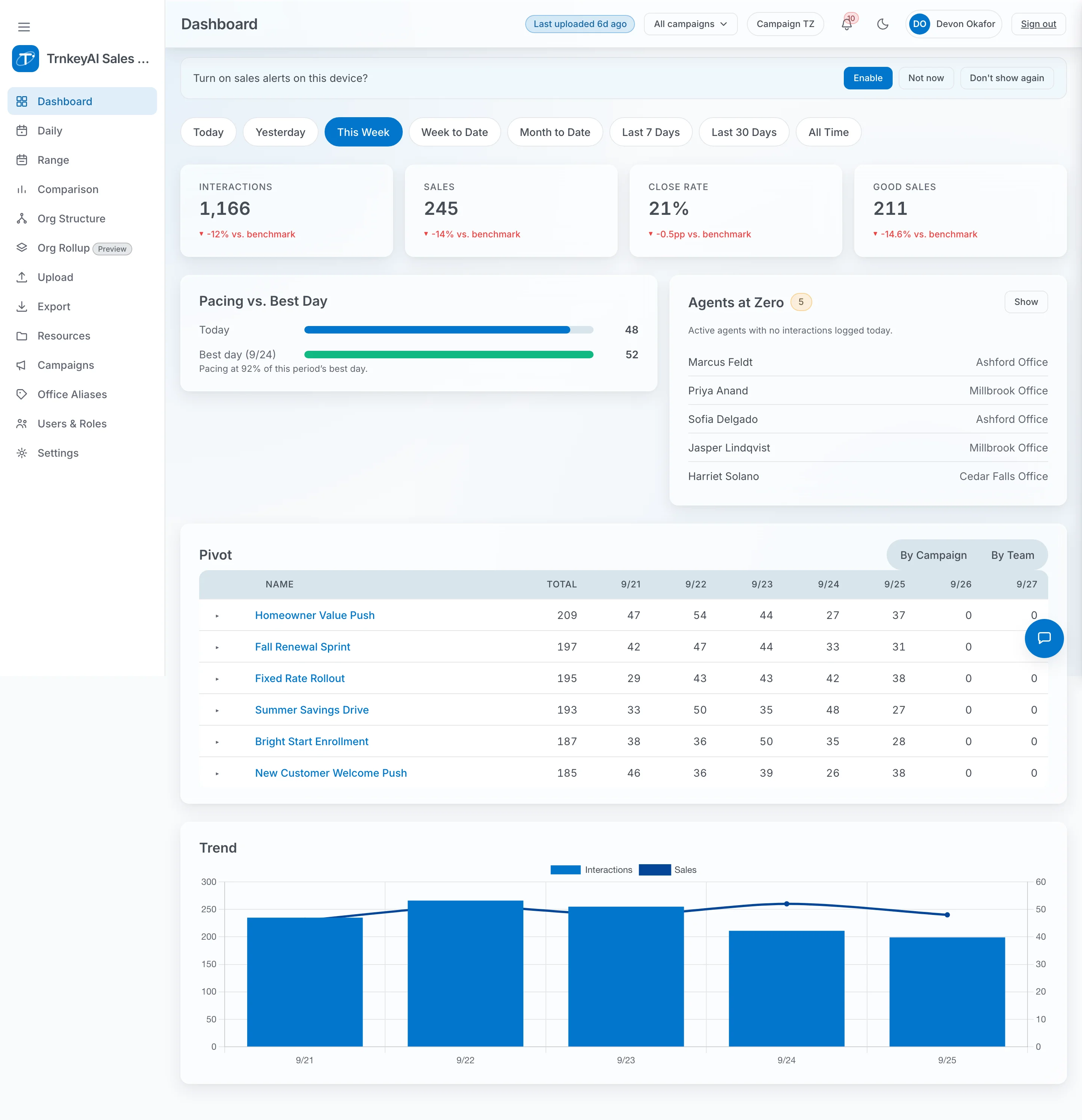This screenshot has width=1082, height=1120.
Task: Toggle dark mode moon icon
Action: point(883,24)
